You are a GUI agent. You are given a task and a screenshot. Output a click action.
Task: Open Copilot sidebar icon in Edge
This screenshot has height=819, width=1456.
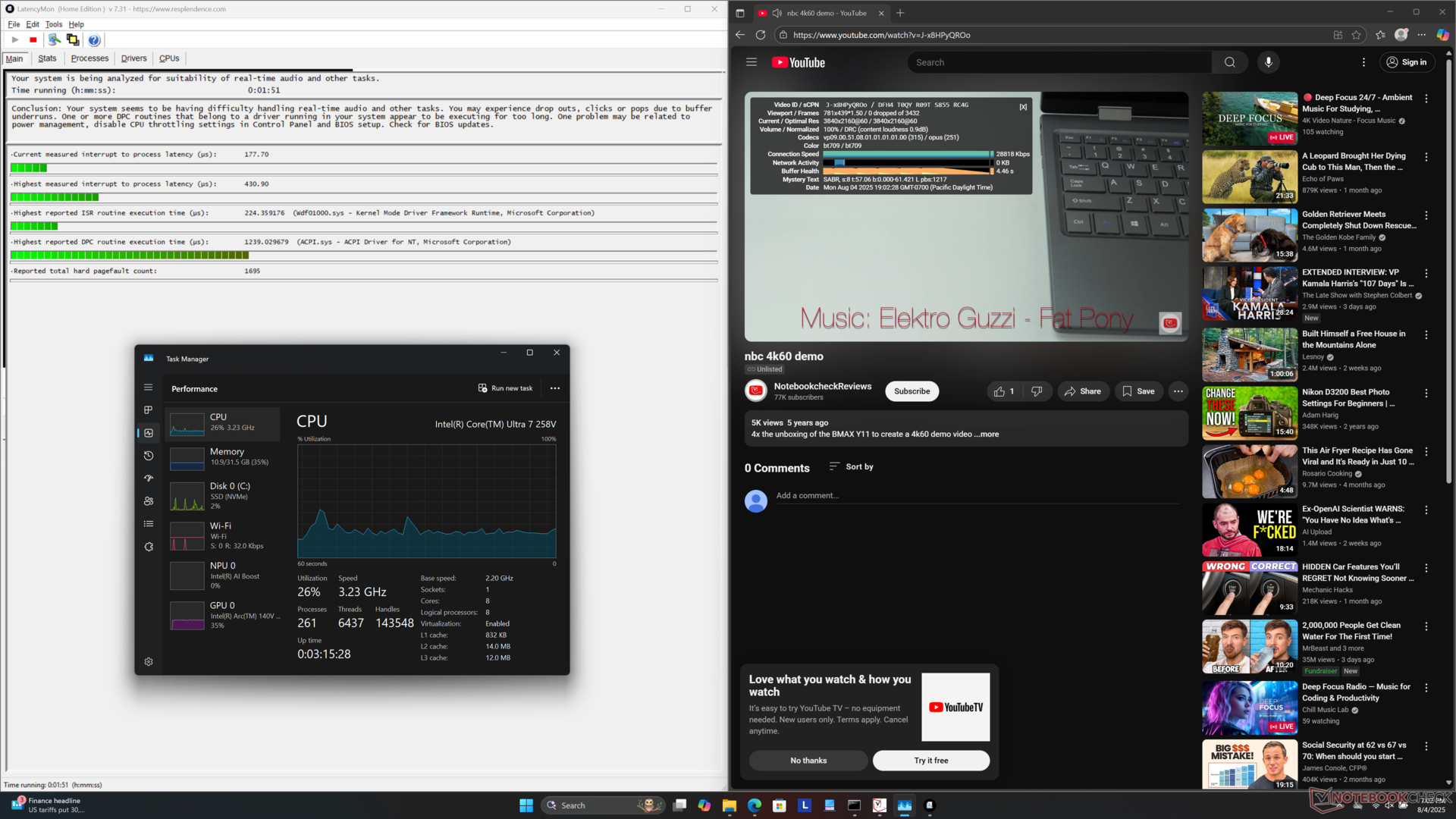point(1442,35)
